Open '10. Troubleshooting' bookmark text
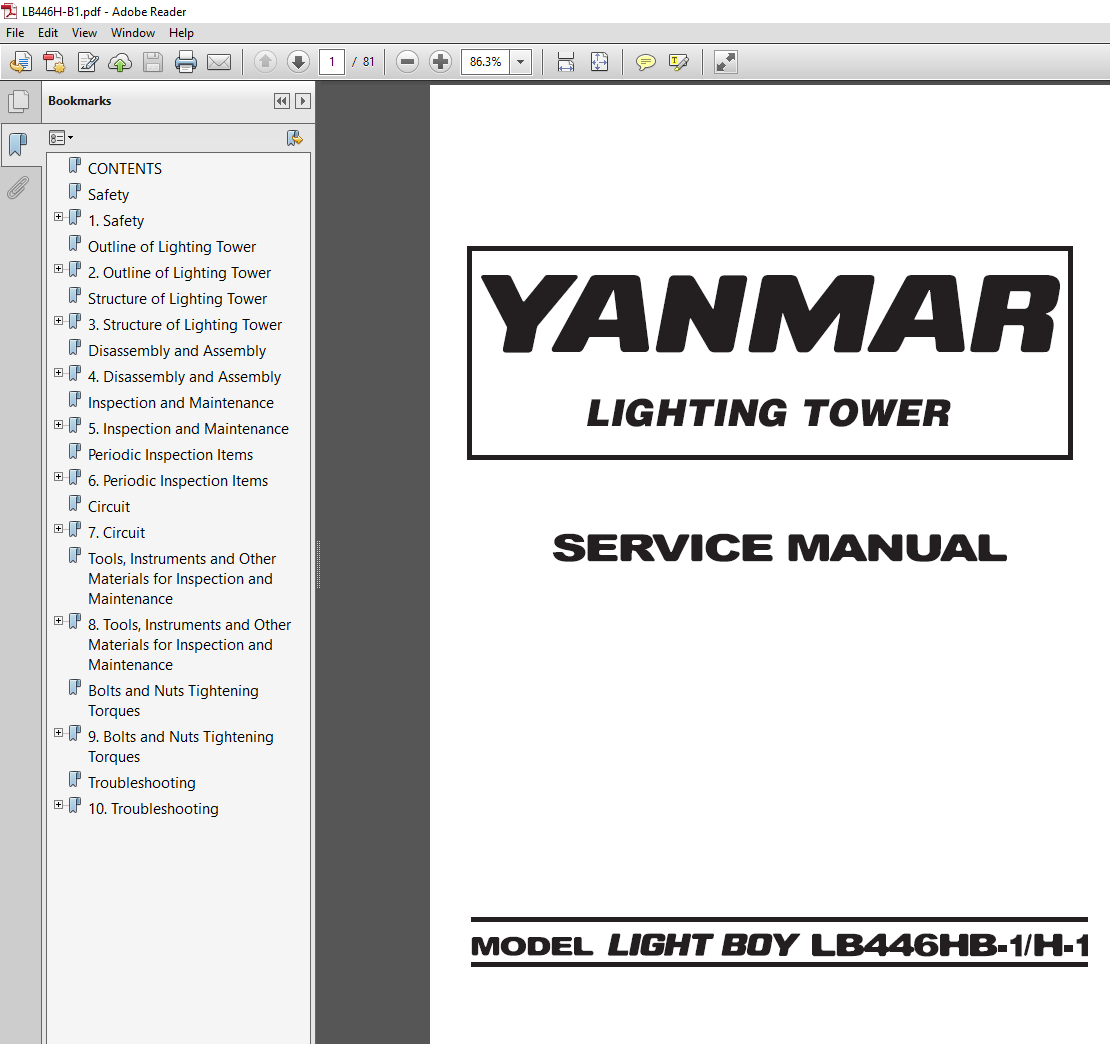 tap(153, 808)
